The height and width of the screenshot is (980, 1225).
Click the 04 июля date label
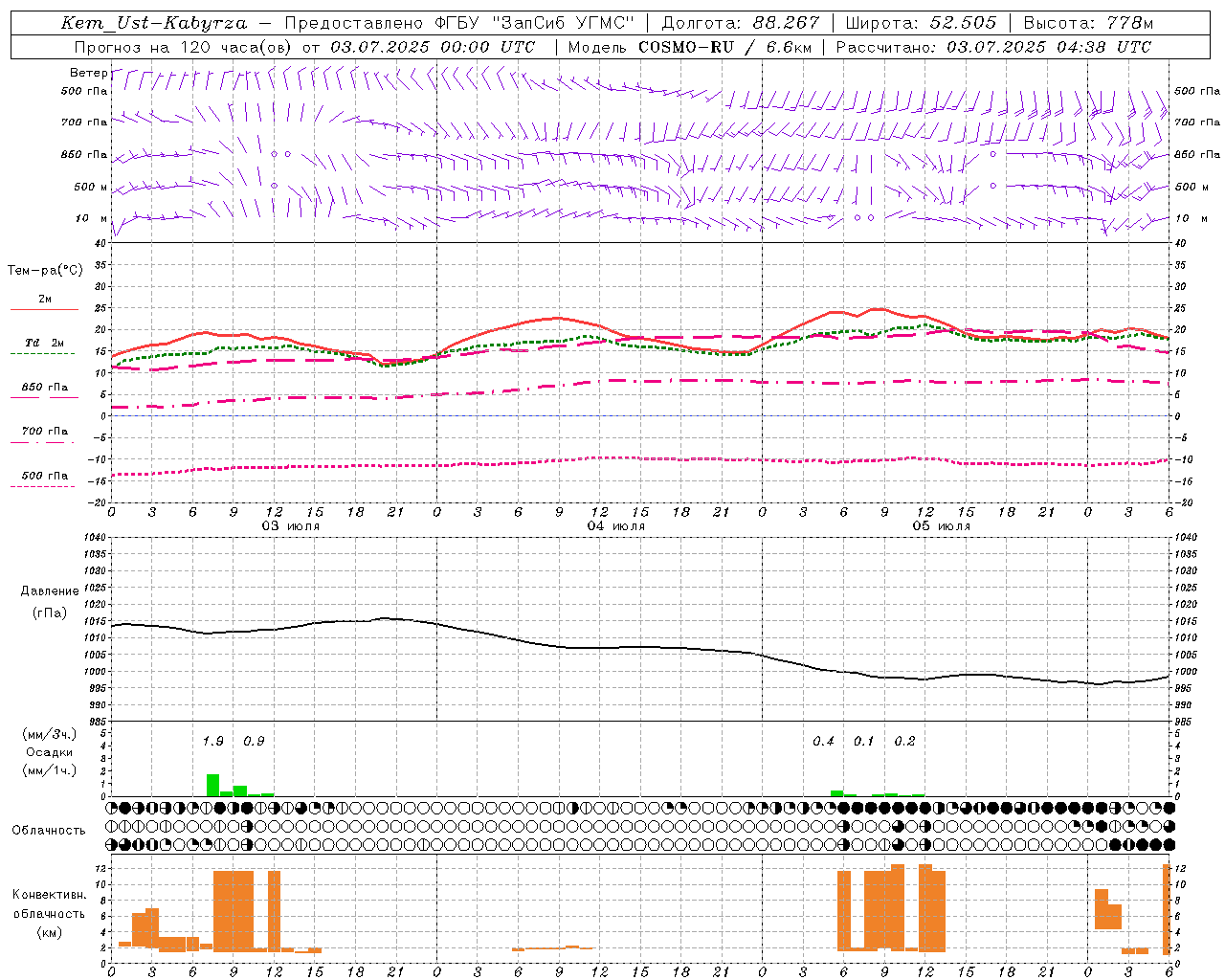point(616,526)
